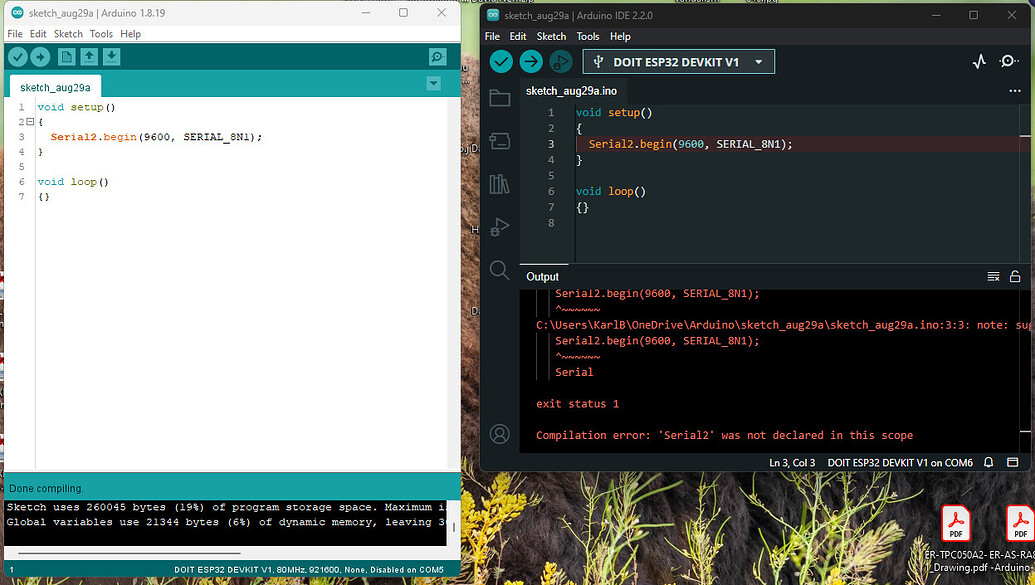Select sketch_aug29a.ino editor tab

click(571, 91)
